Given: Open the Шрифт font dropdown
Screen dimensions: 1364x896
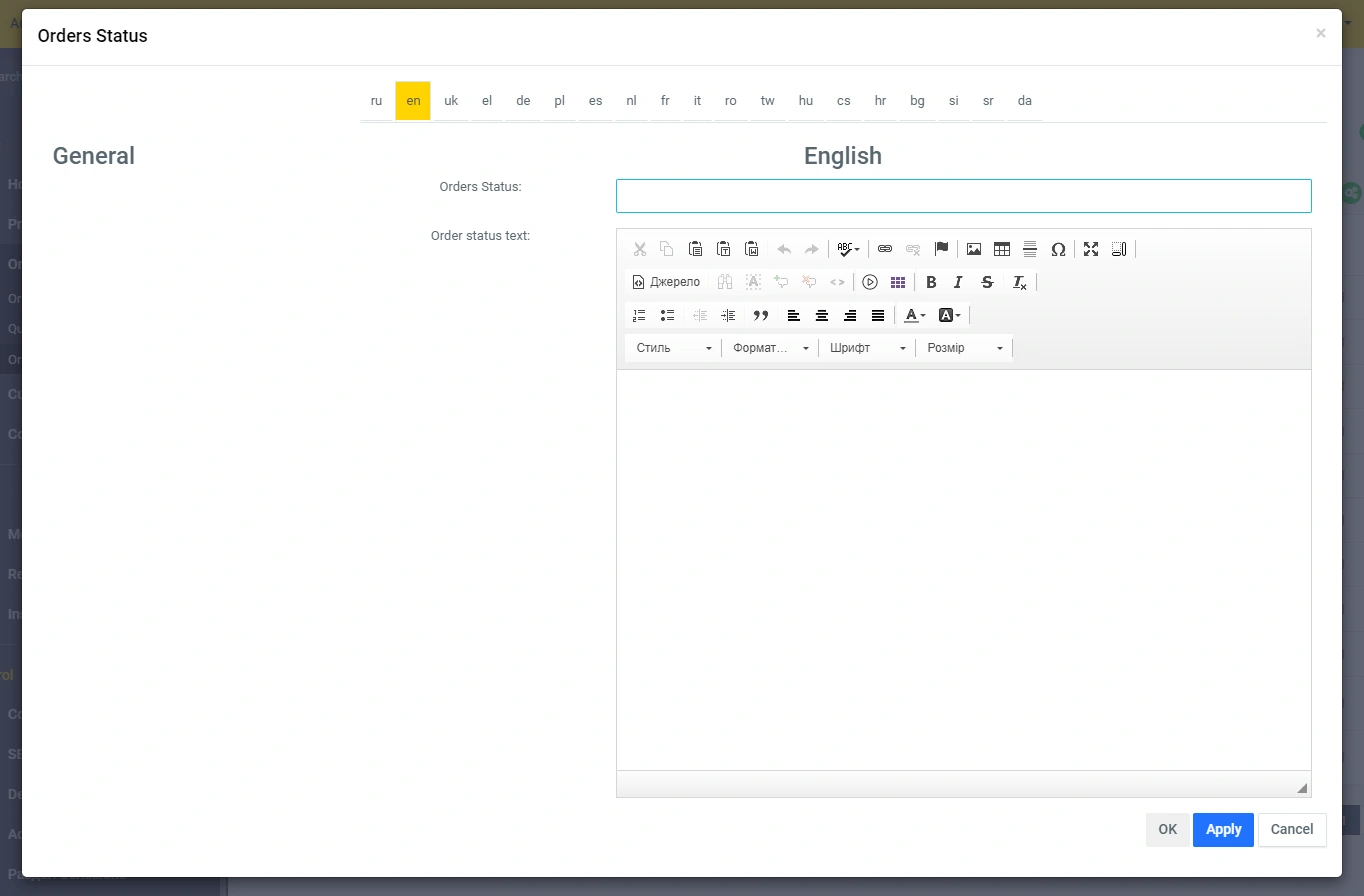Looking at the screenshot, I should [x=867, y=348].
